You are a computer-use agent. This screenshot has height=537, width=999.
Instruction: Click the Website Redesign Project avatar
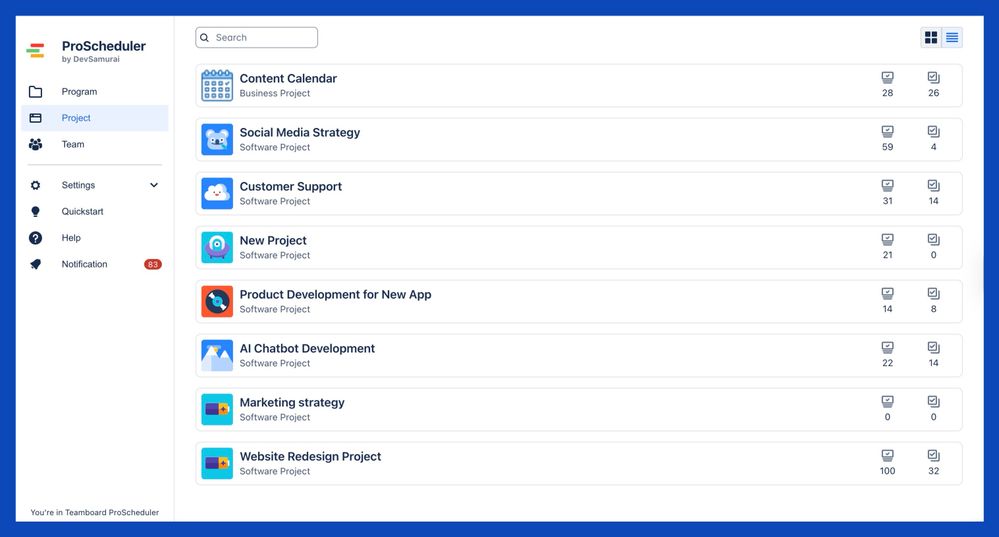click(x=217, y=464)
